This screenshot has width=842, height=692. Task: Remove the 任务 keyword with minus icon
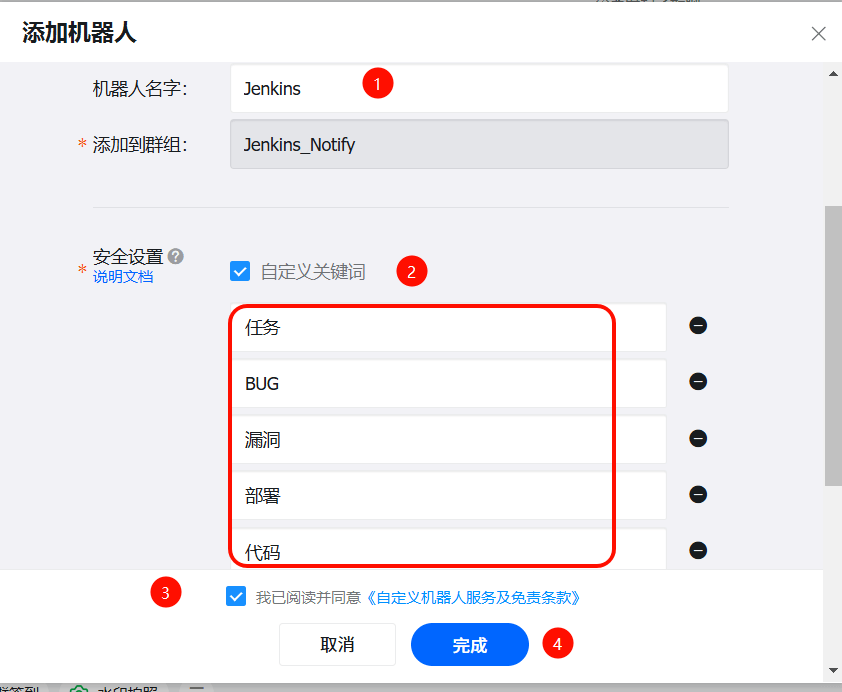coord(698,326)
